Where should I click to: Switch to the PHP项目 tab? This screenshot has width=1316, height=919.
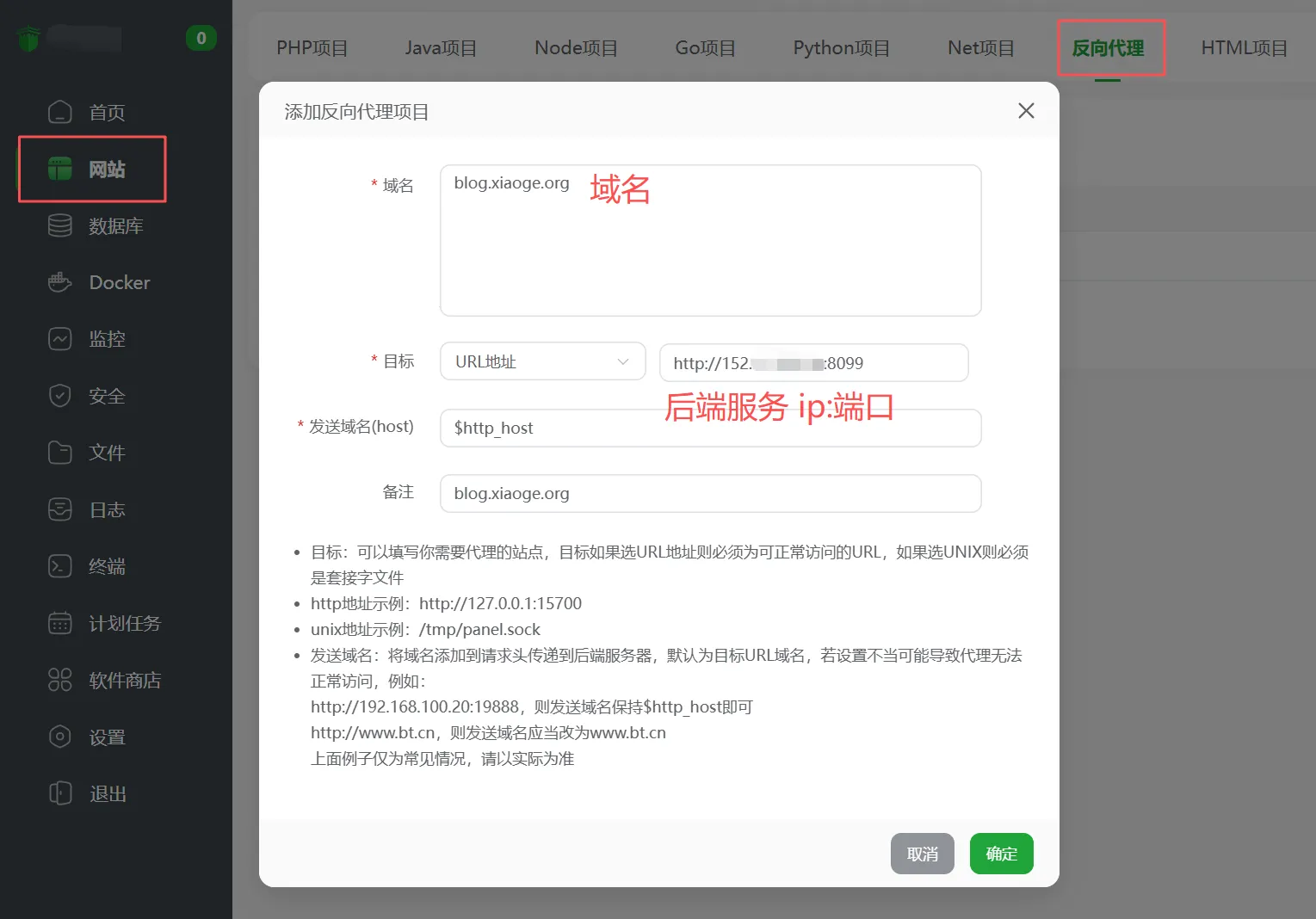(x=312, y=48)
